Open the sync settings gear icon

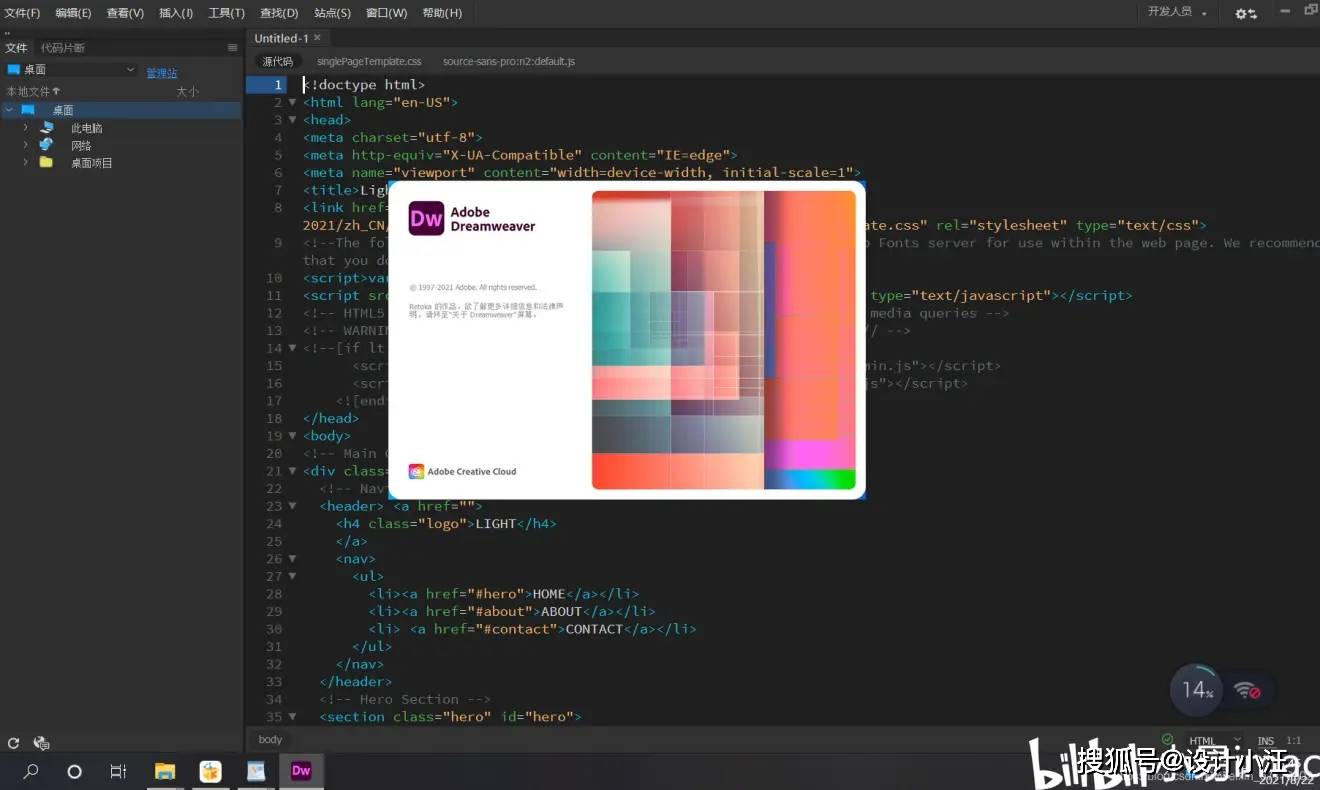click(1245, 13)
